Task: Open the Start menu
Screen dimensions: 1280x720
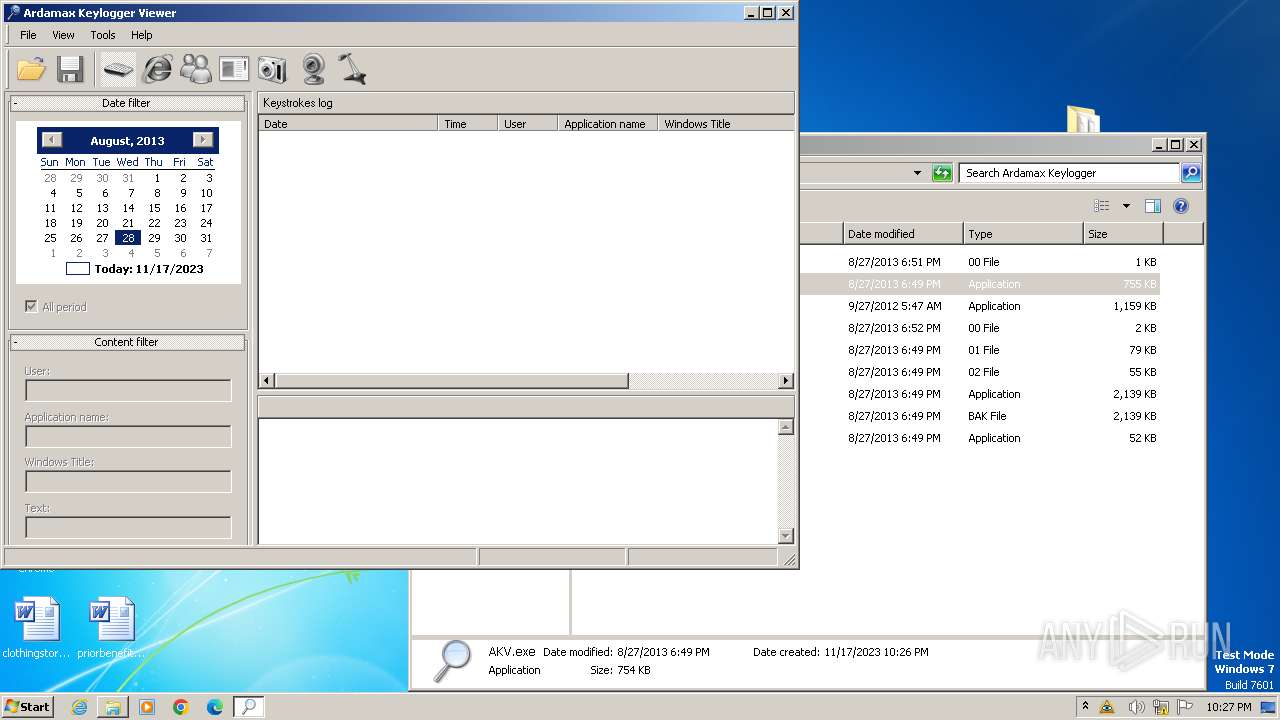Action: pos(27,706)
